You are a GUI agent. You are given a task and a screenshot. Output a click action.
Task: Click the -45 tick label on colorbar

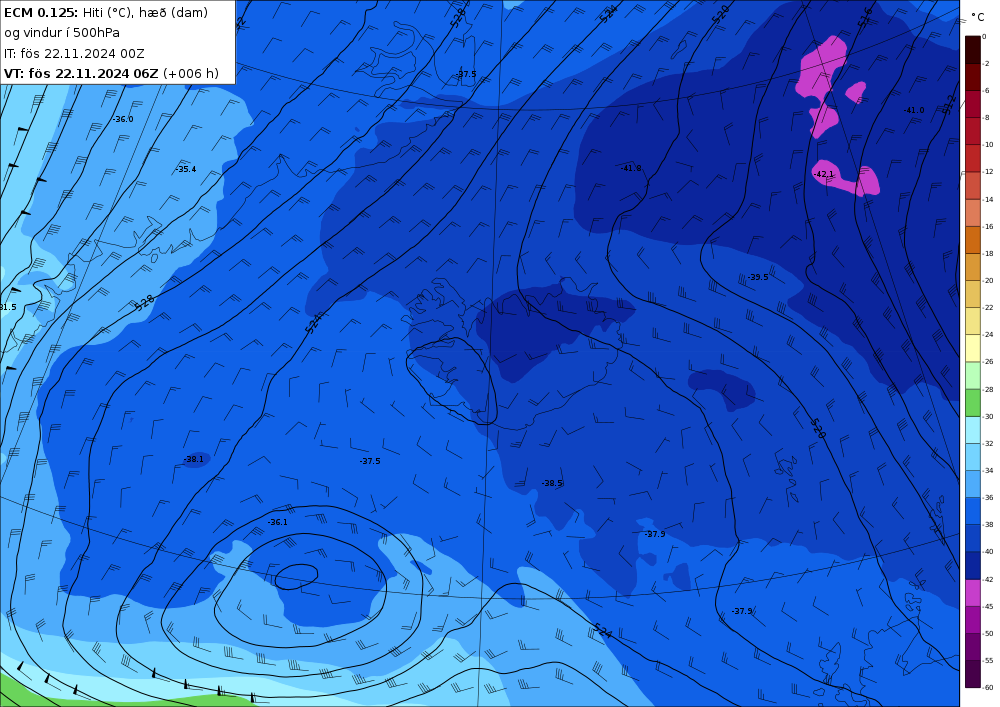988,606
